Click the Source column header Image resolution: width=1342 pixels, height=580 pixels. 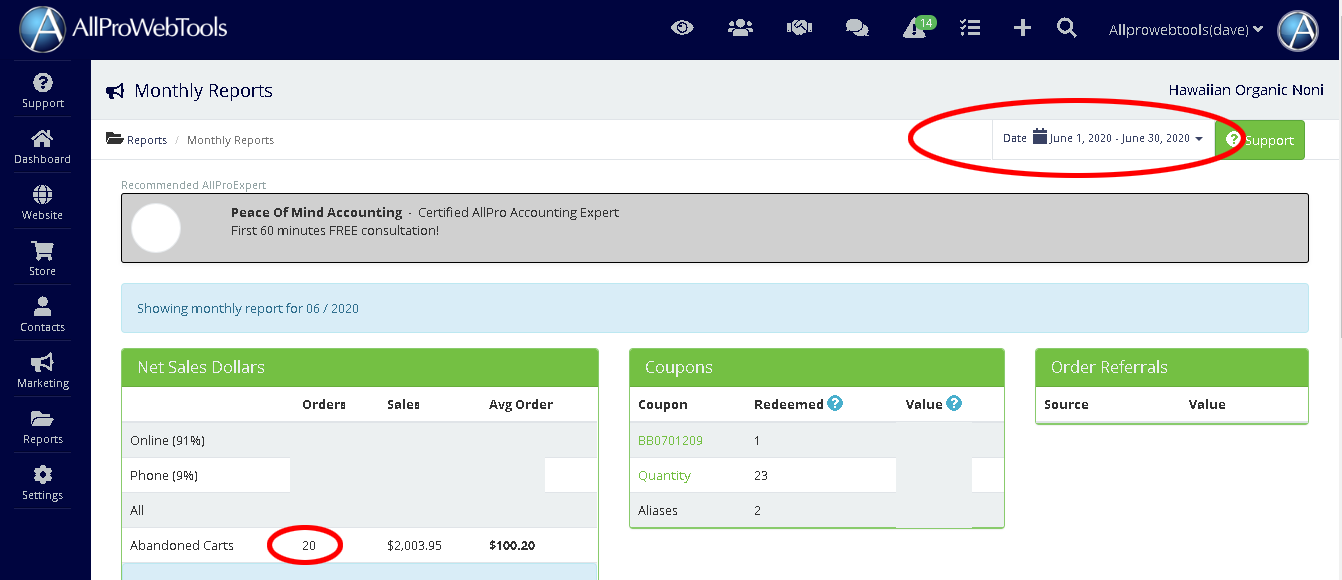(1066, 404)
